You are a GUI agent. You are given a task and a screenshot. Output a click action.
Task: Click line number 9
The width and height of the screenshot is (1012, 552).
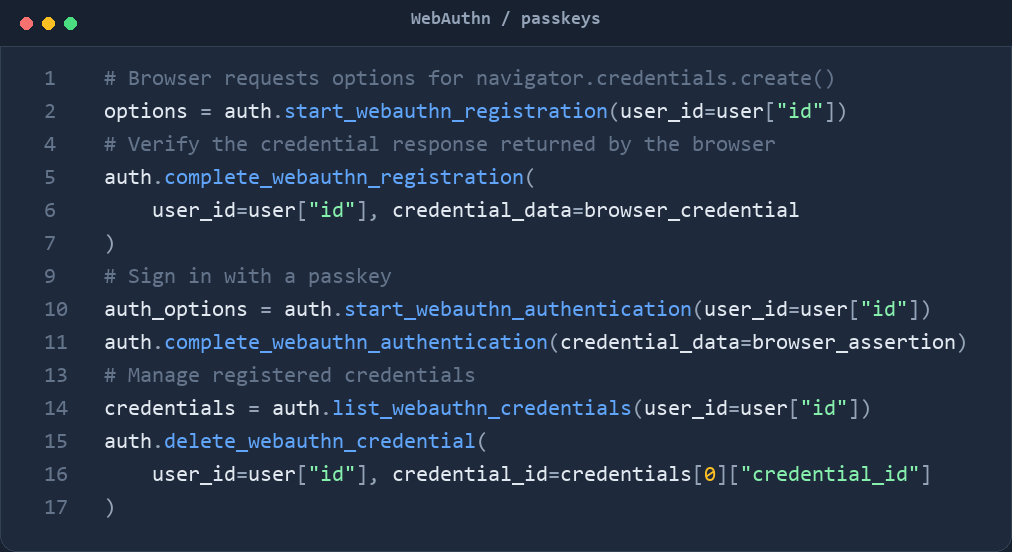coord(50,276)
